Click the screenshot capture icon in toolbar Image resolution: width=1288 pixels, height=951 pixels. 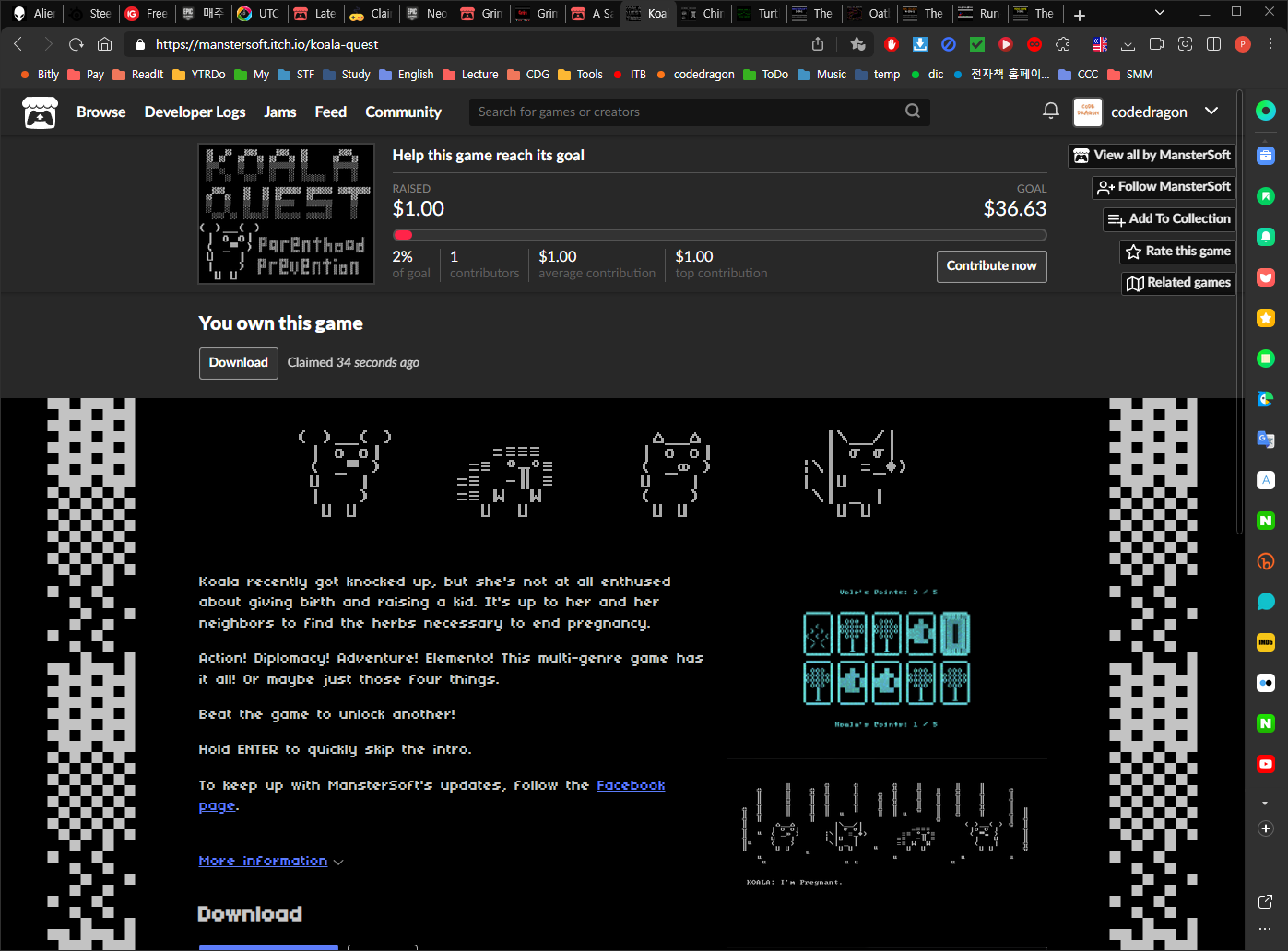click(1186, 44)
